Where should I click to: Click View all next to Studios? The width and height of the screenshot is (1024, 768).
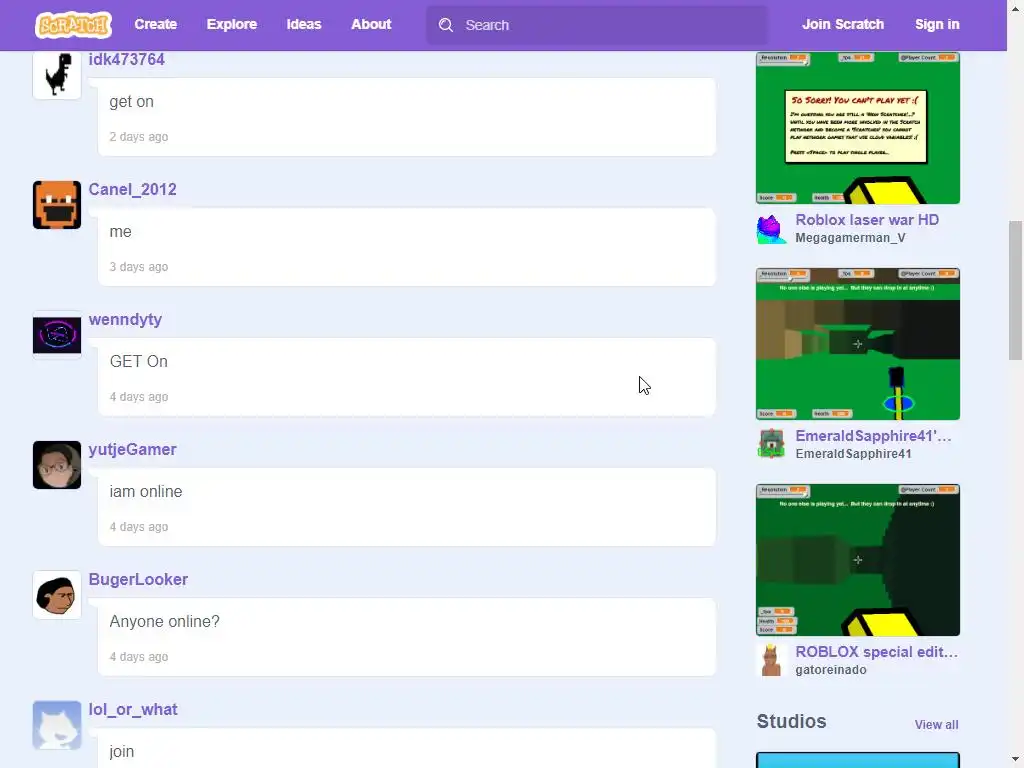click(x=936, y=725)
